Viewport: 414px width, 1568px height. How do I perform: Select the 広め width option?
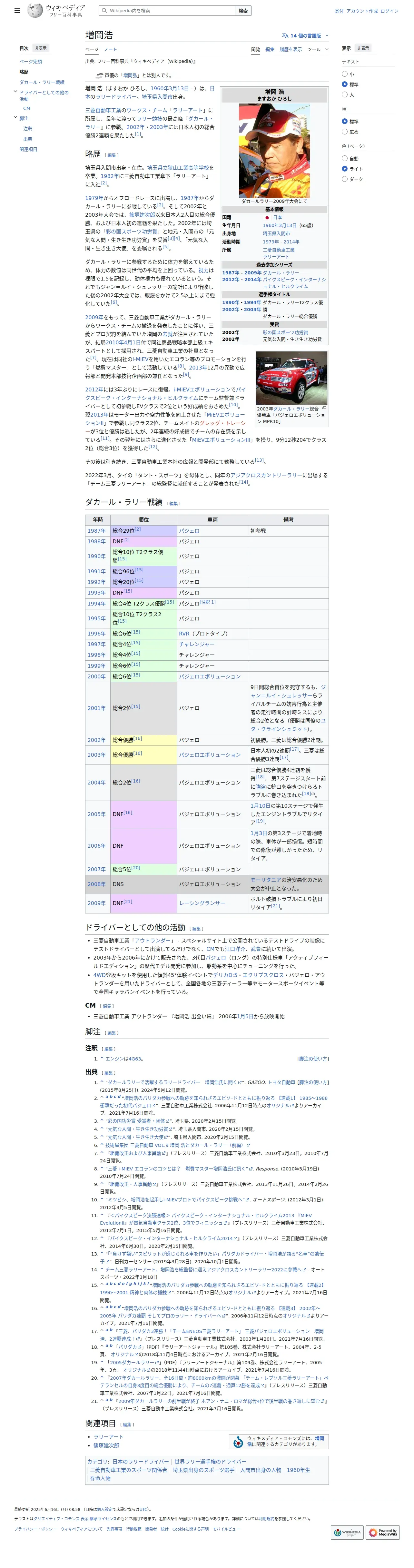pyautogui.click(x=345, y=132)
